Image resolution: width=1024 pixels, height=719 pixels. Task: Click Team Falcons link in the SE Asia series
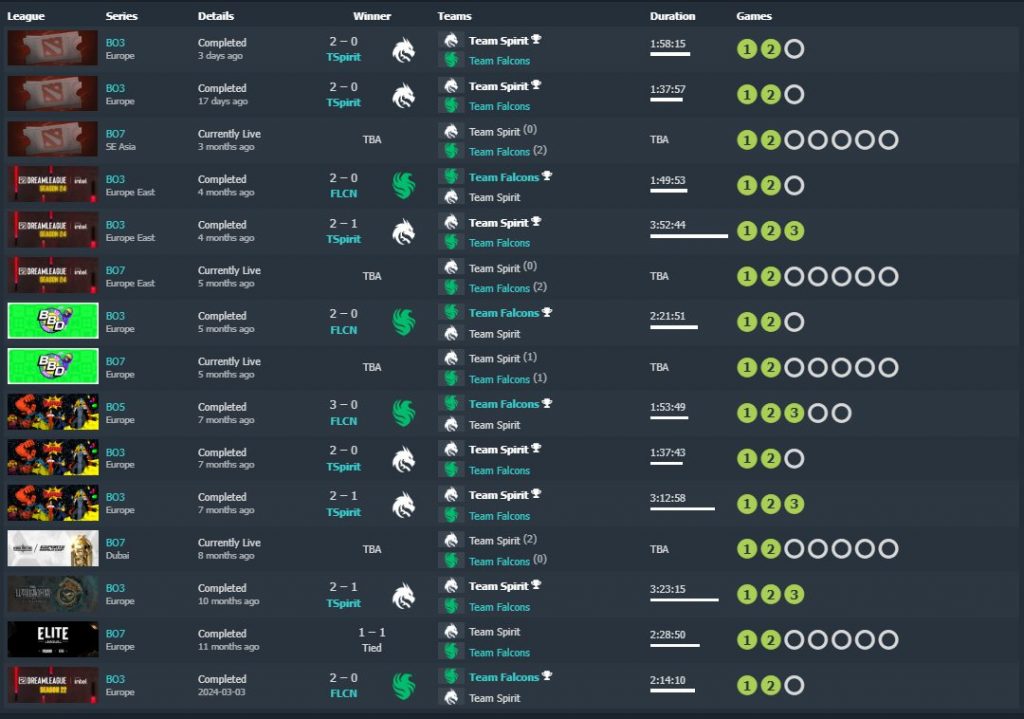pos(499,152)
